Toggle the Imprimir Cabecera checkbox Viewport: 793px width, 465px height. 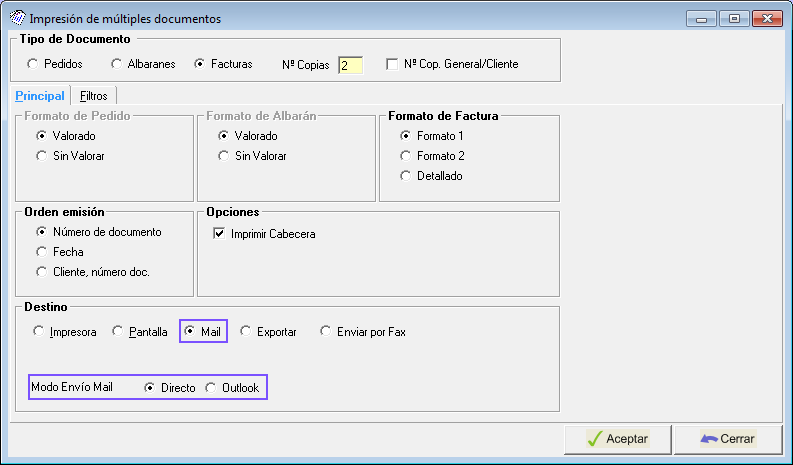219,234
